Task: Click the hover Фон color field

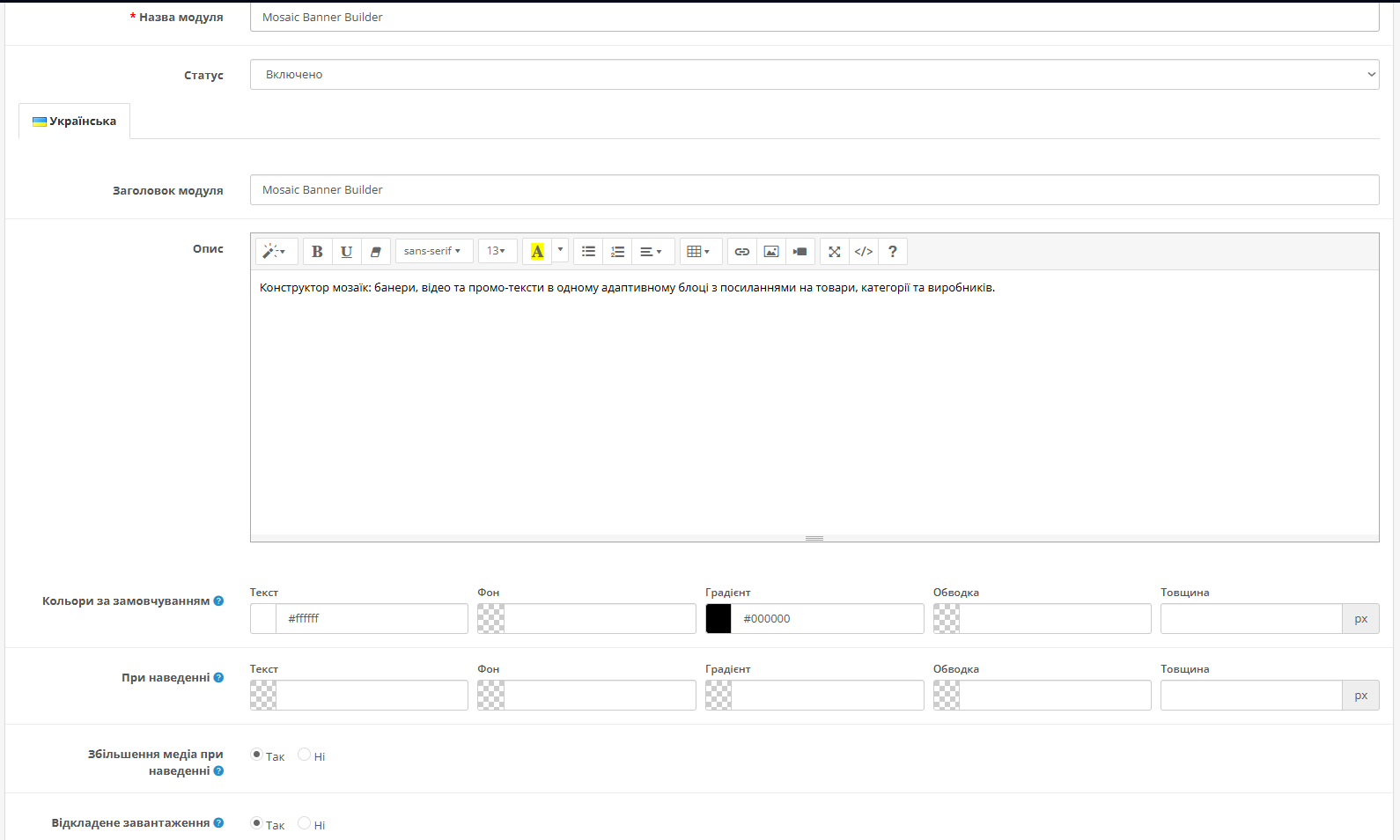Action: 601,696
